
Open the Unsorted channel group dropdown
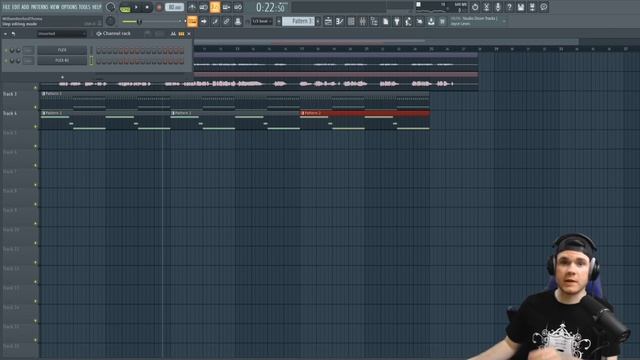click(62, 34)
